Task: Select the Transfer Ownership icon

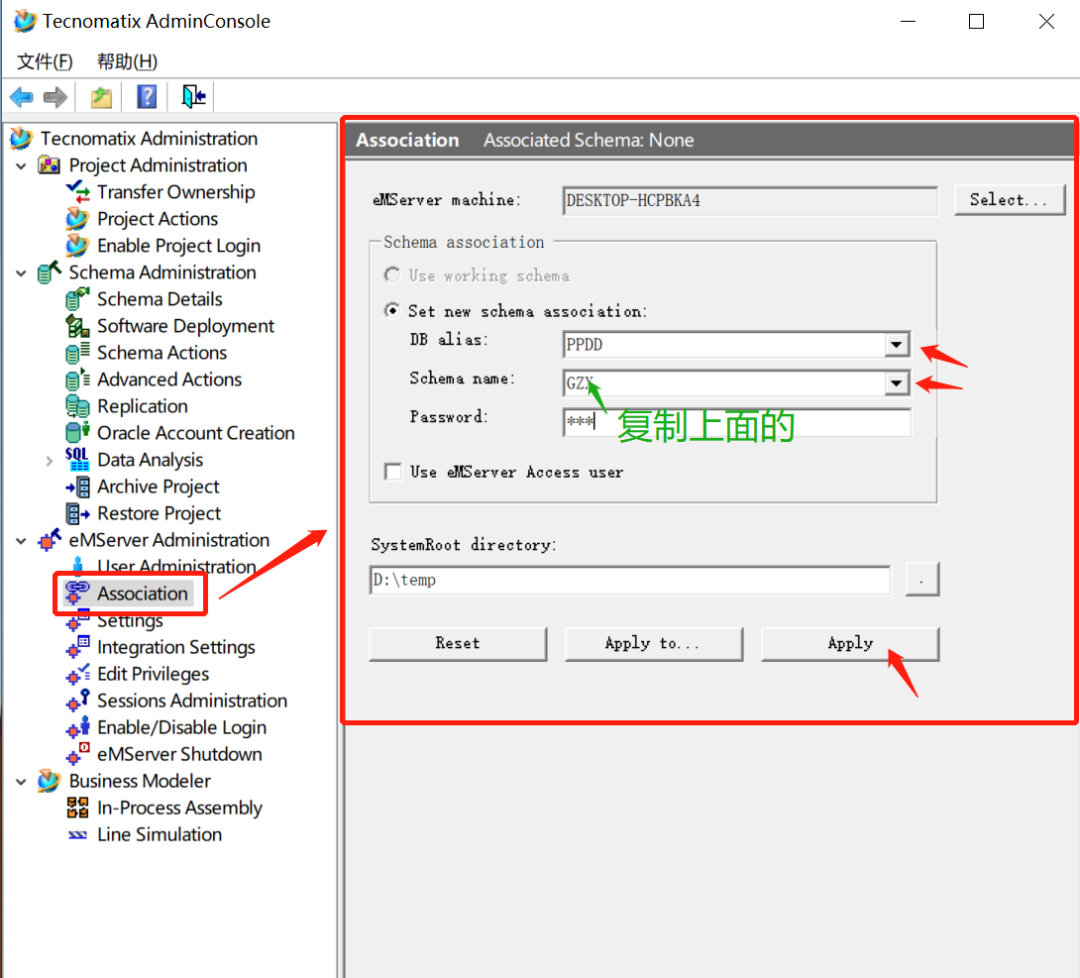Action: pyautogui.click(x=77, y=191)
